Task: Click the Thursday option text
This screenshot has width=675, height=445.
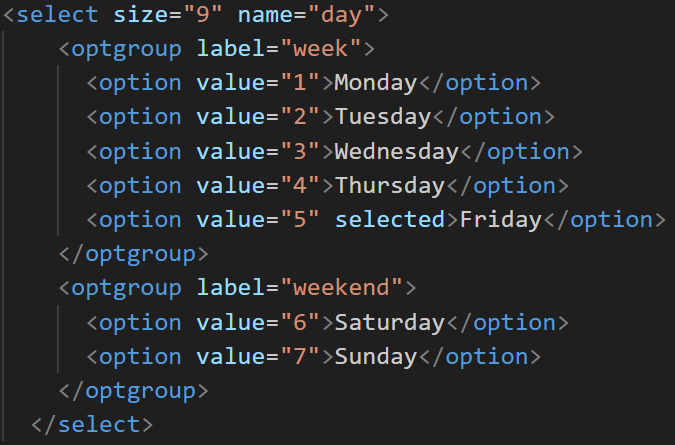Action: pyautogui.click(x=389, y=186)
